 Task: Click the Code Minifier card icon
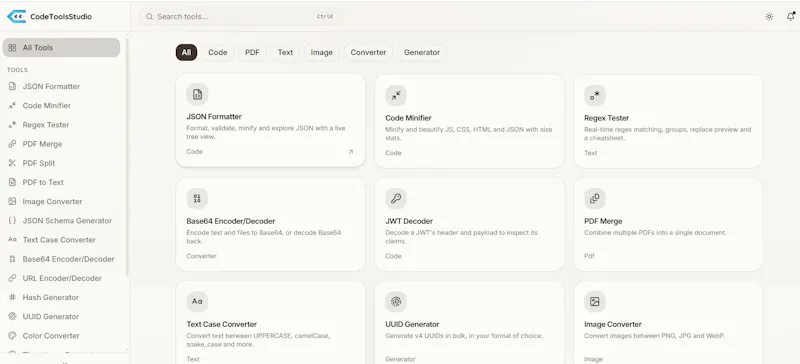[396, 95]
